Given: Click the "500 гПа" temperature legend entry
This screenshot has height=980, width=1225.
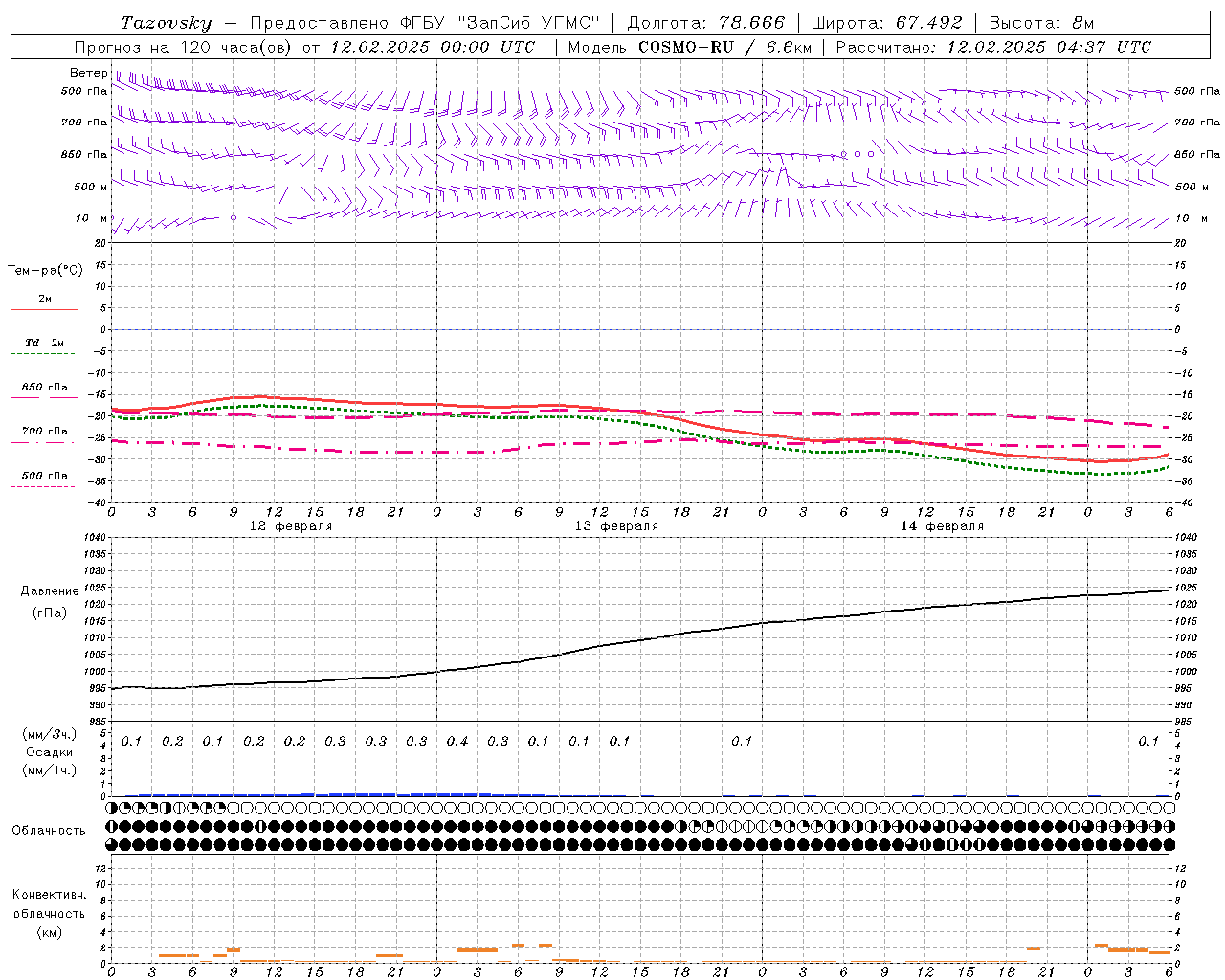Looking at the screenshot, I should click(x=45, y=476).
